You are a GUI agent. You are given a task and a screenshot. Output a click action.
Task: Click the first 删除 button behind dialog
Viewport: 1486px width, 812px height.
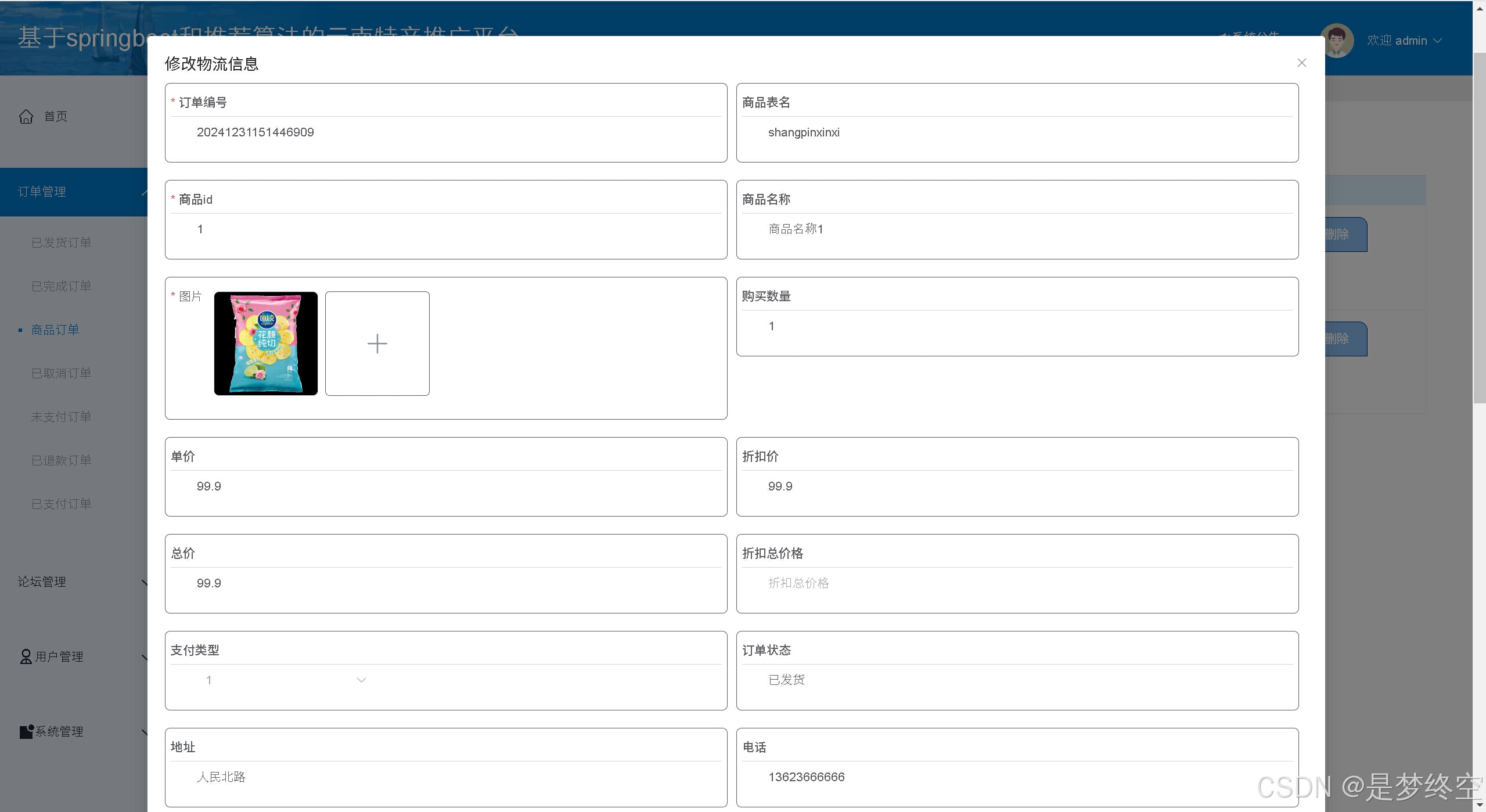[x=1345, y=234]
